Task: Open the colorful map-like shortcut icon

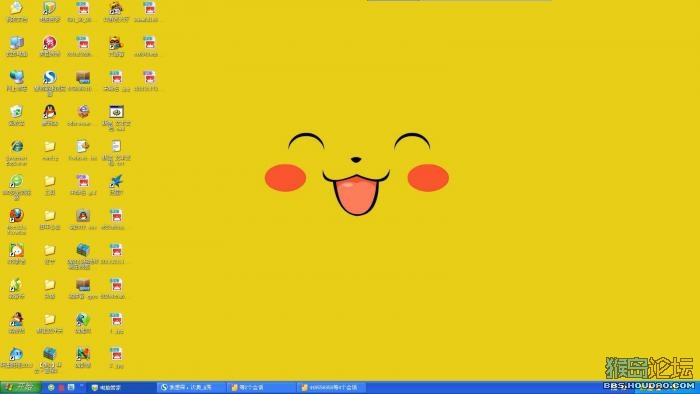Action: [x=83, y=354]
